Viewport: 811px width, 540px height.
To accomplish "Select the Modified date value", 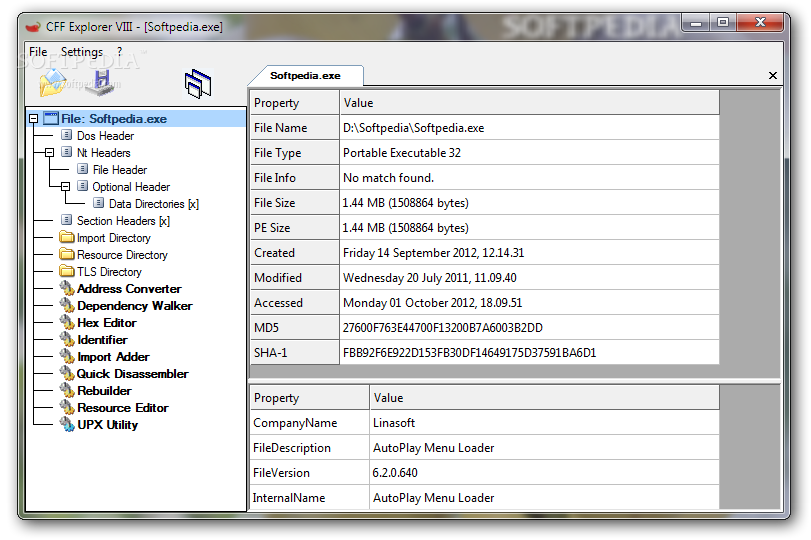I will 530,277.
